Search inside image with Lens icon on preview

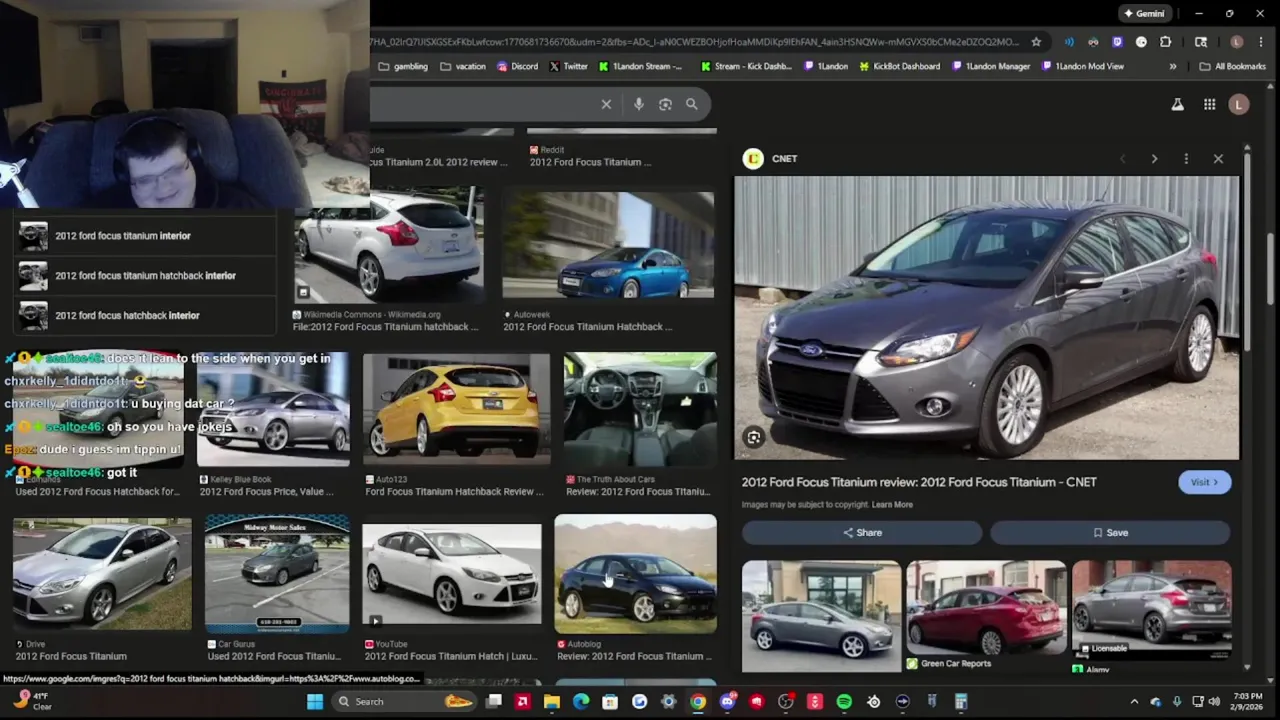754,437
